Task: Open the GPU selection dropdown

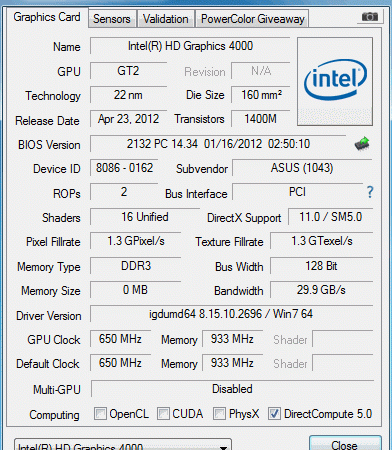Action: pyautogui.click(x=123, y=445)
